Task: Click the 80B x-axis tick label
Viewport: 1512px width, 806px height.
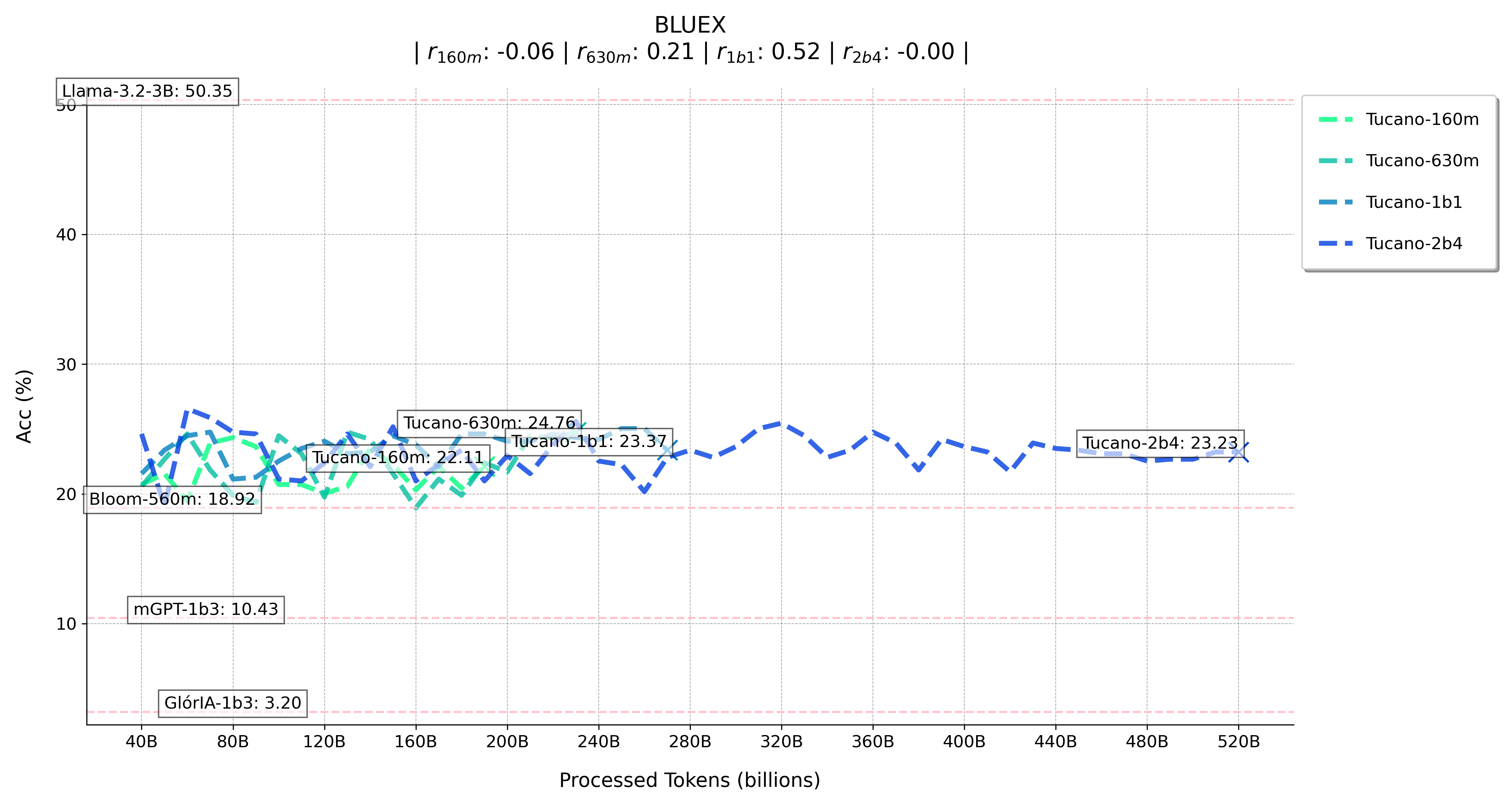Action: [233, 742]
